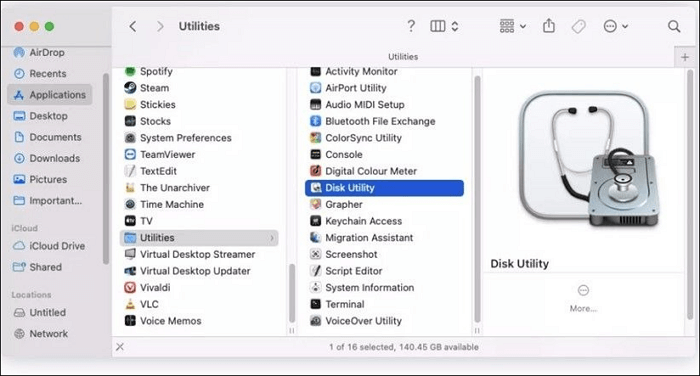Select the highlighted Disk Utility row
This screenshot has width=700, height=376.
384,188
